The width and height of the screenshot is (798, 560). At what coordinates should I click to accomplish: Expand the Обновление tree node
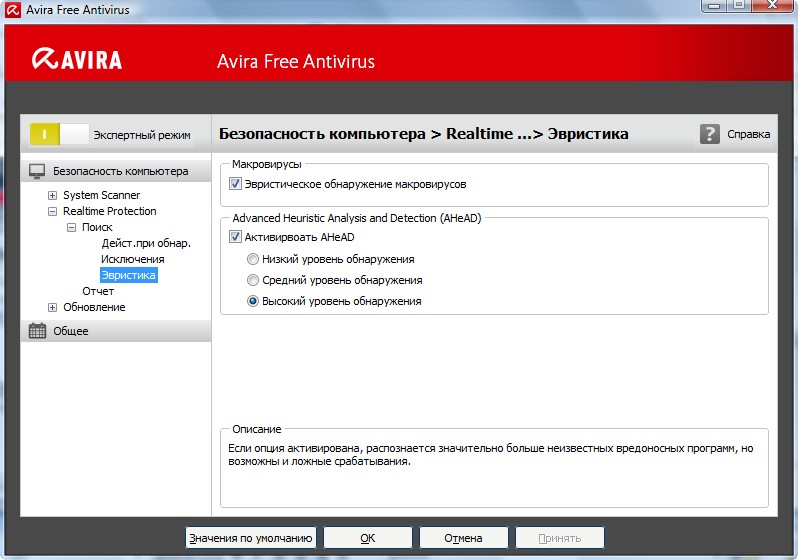click(x=52, y=307)
